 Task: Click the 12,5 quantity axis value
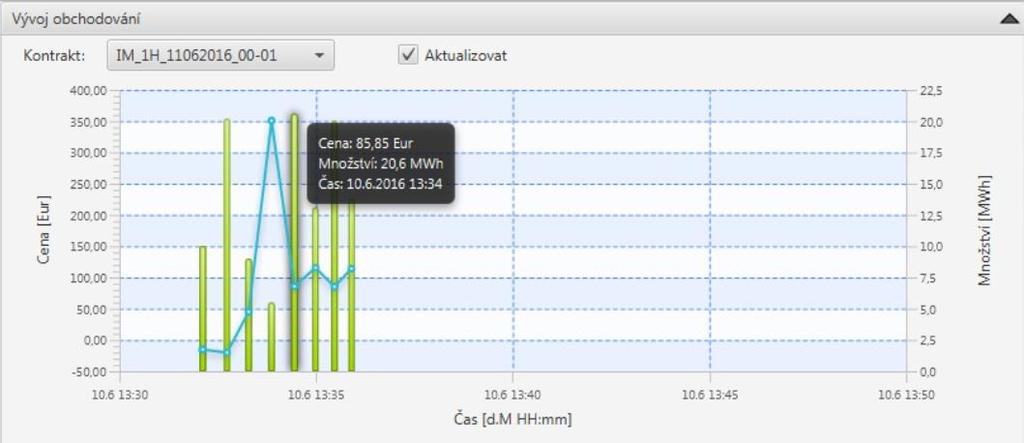pyautogui.click(x=931, y=216)
